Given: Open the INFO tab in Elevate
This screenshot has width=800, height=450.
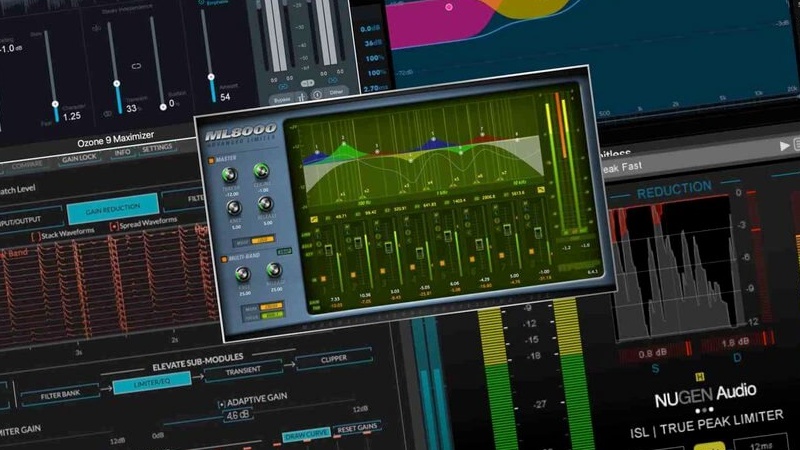Looking at the screenshot, I should pos(122,153).
